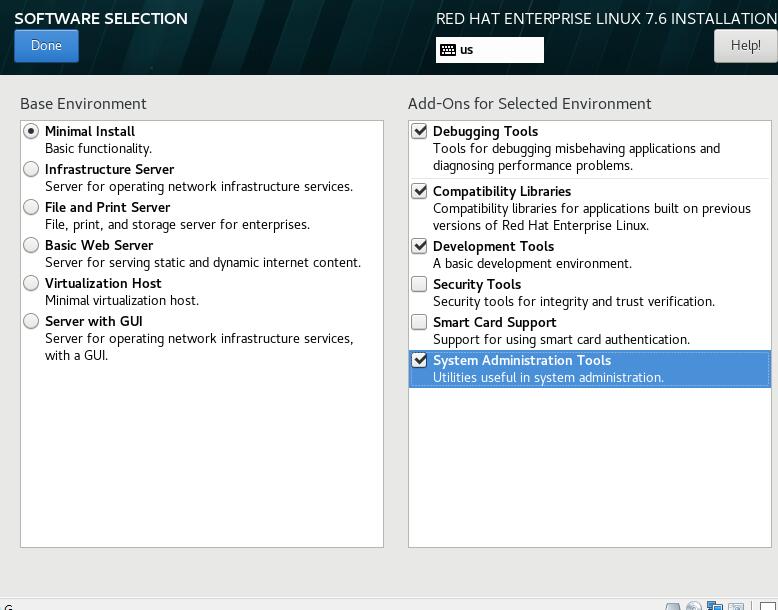
Task: Click the 'Base Environment' heading
Action: coord(83,103)
